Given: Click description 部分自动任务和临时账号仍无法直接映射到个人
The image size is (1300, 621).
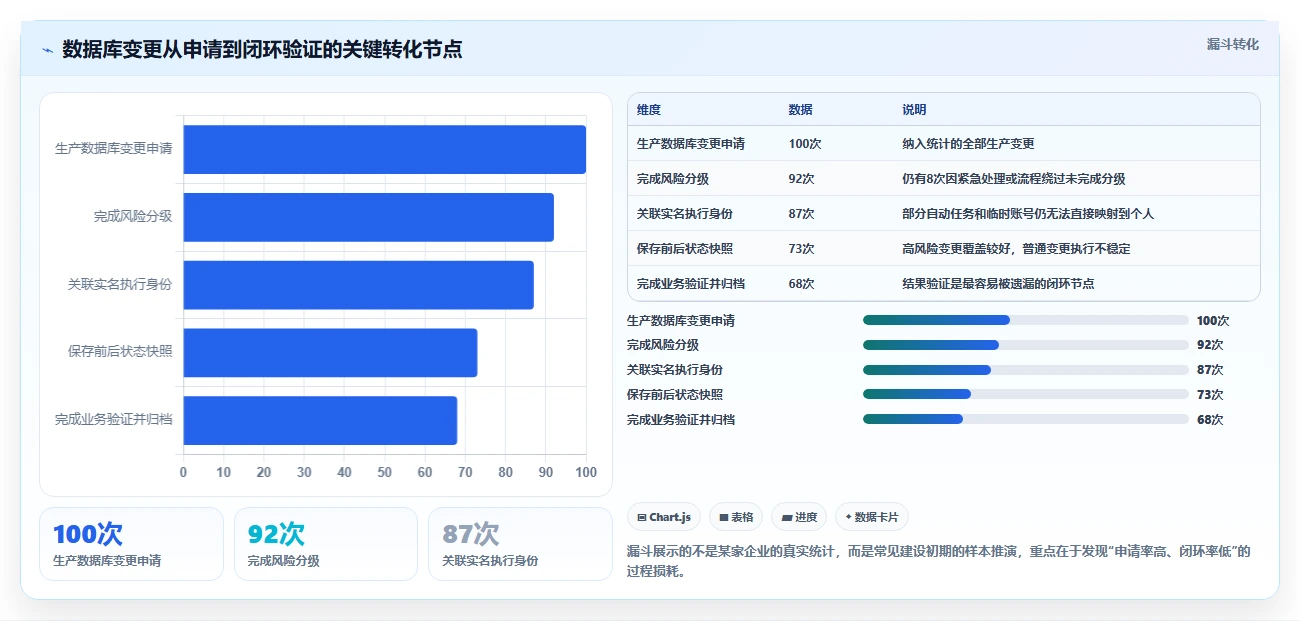Looking at the screenshot, I should 1028,214.
